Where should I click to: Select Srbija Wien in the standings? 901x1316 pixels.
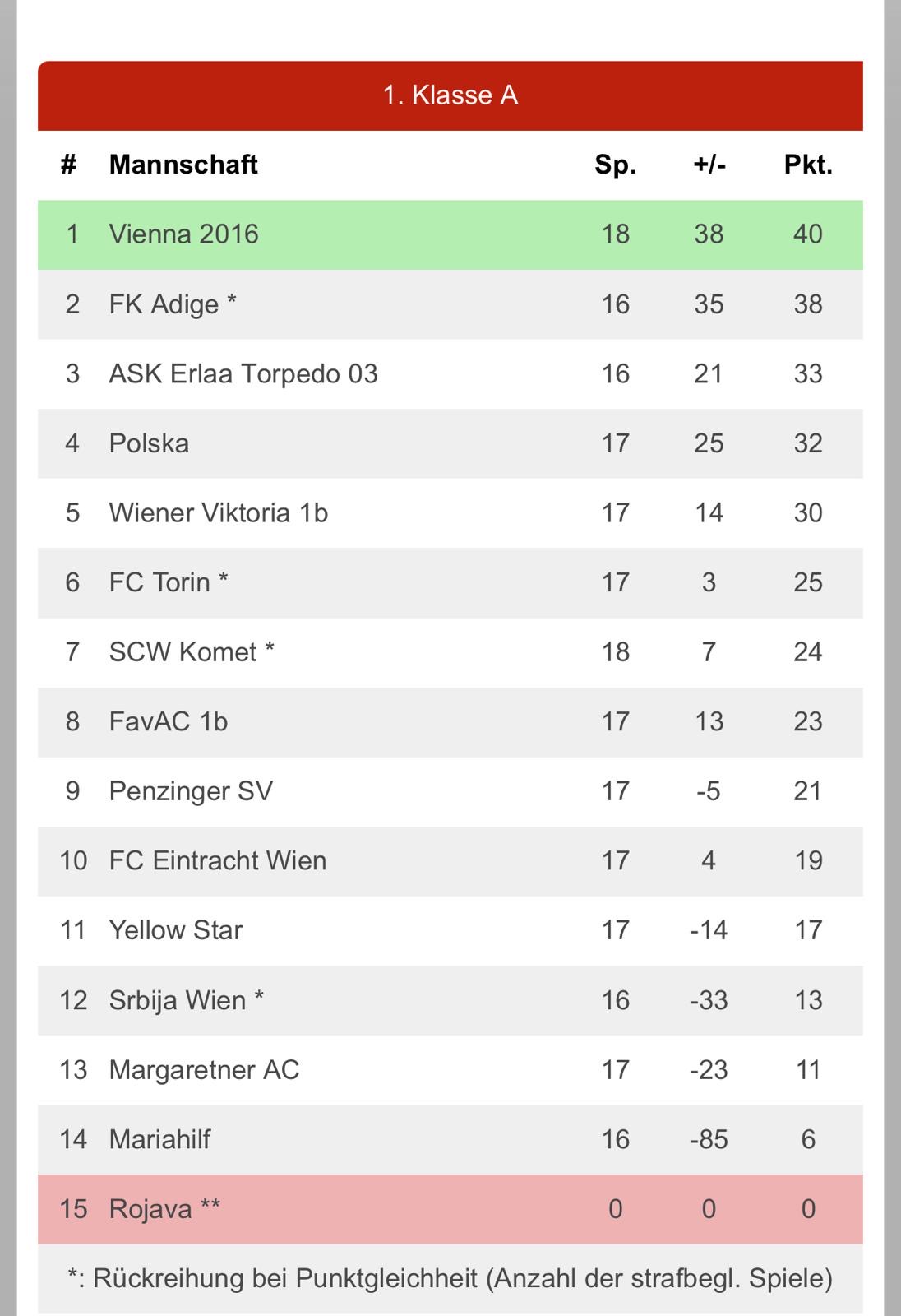450,1000
